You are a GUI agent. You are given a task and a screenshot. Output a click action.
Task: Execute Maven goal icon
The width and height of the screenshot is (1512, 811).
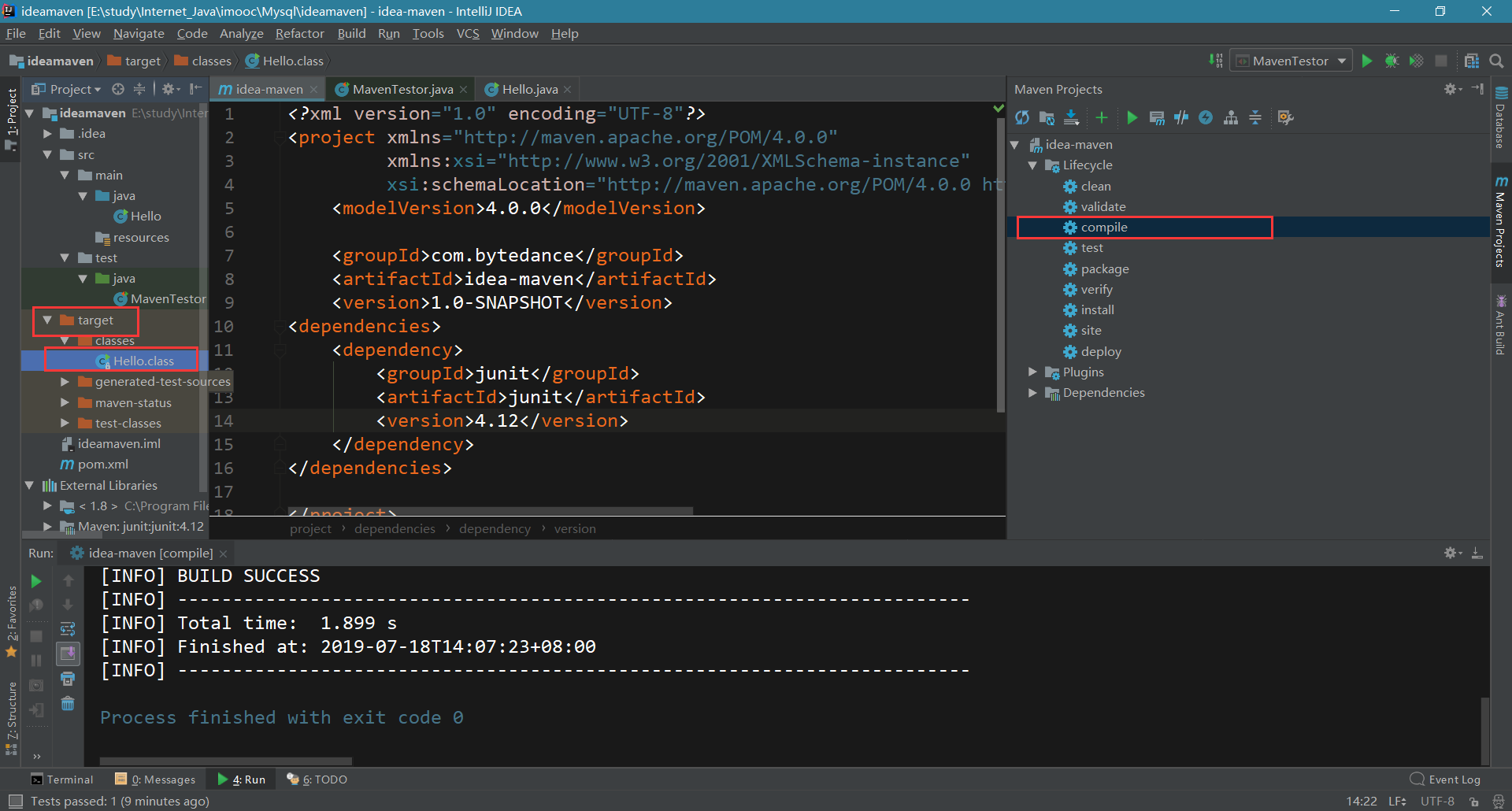pyautogui.click(x=1157, y=118)
